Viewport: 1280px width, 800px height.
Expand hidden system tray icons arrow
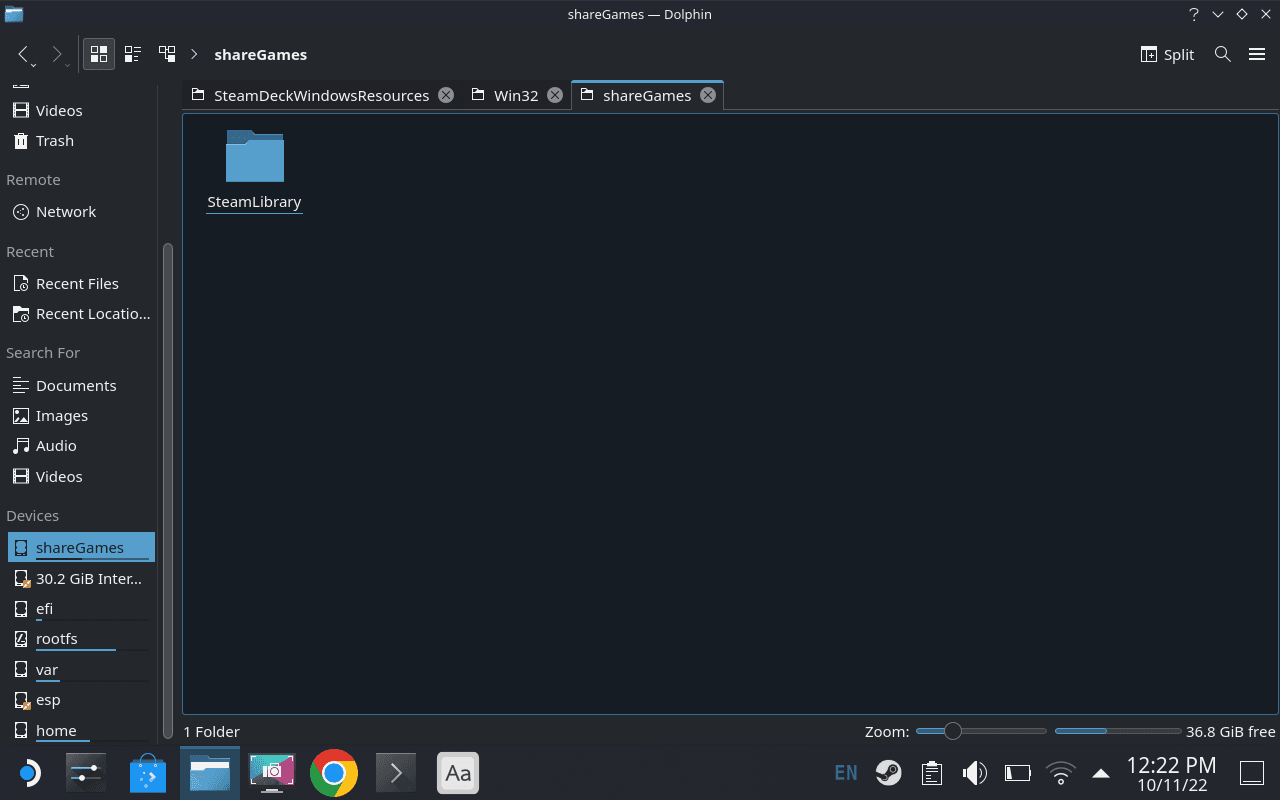(1101, 773)
